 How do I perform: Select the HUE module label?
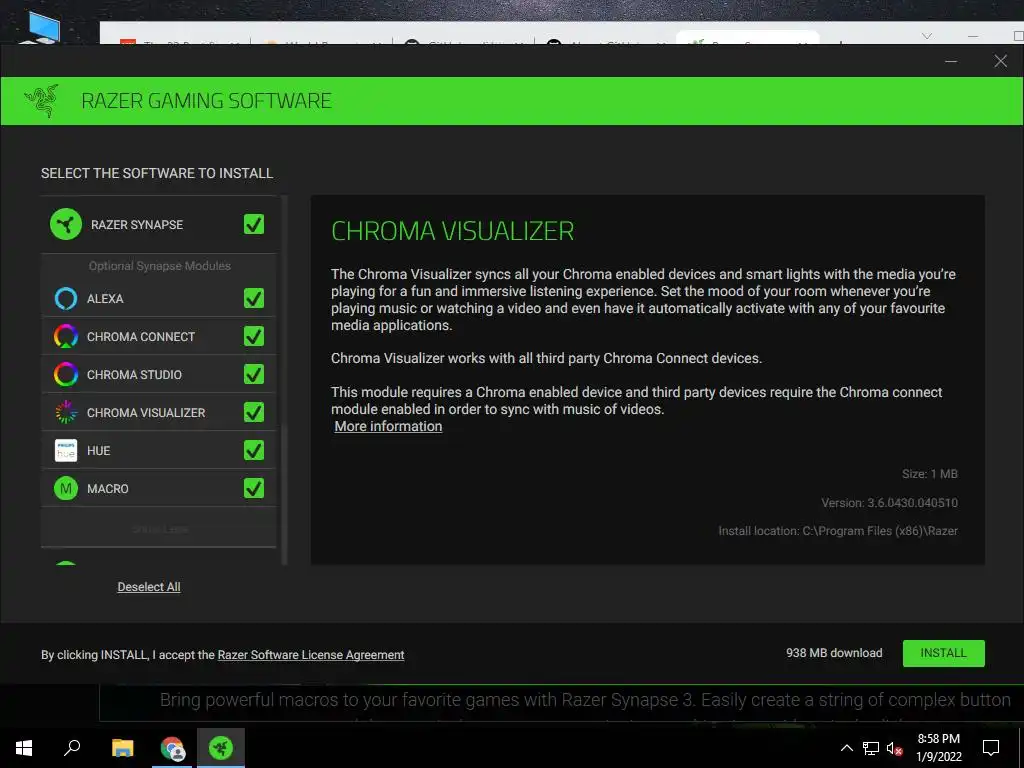pos(99,451)
